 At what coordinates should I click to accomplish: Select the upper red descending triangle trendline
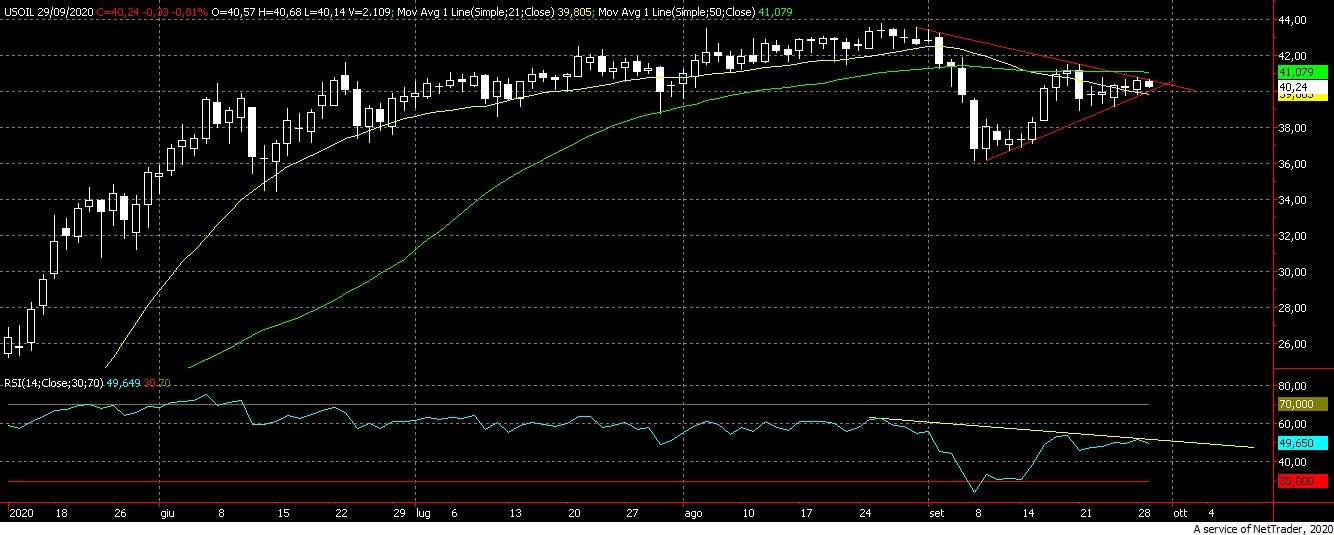coord(1055,58)
